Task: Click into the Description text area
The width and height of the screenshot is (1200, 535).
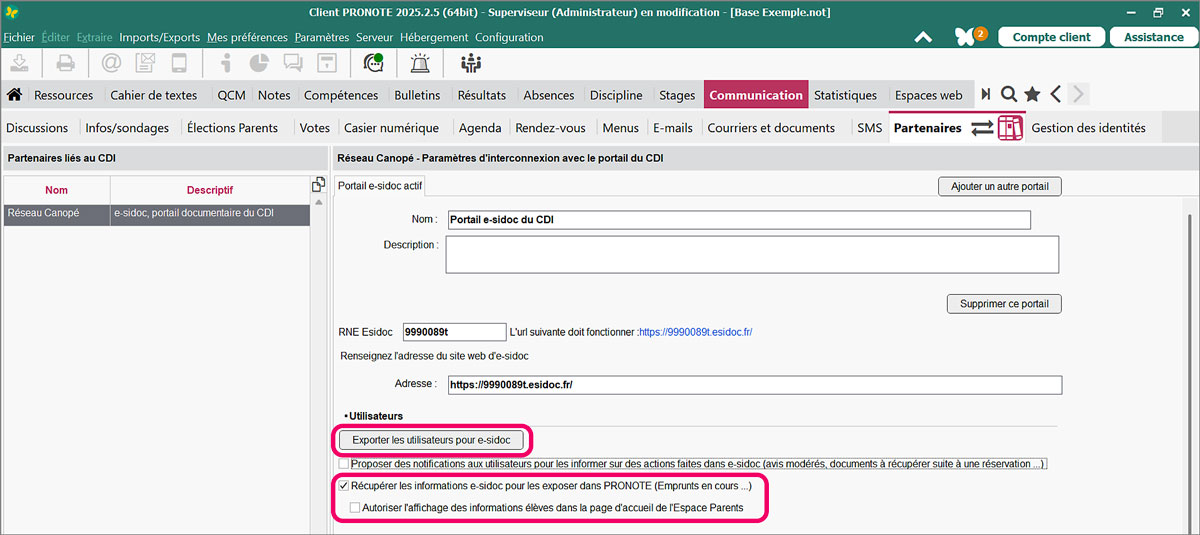Action: coord(752,254)
